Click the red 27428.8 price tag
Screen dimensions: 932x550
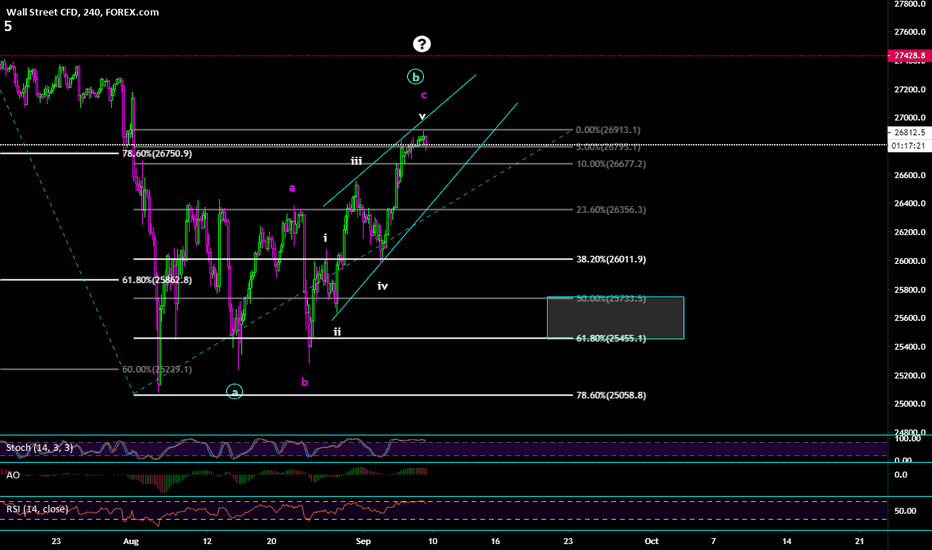coord(909,55)
